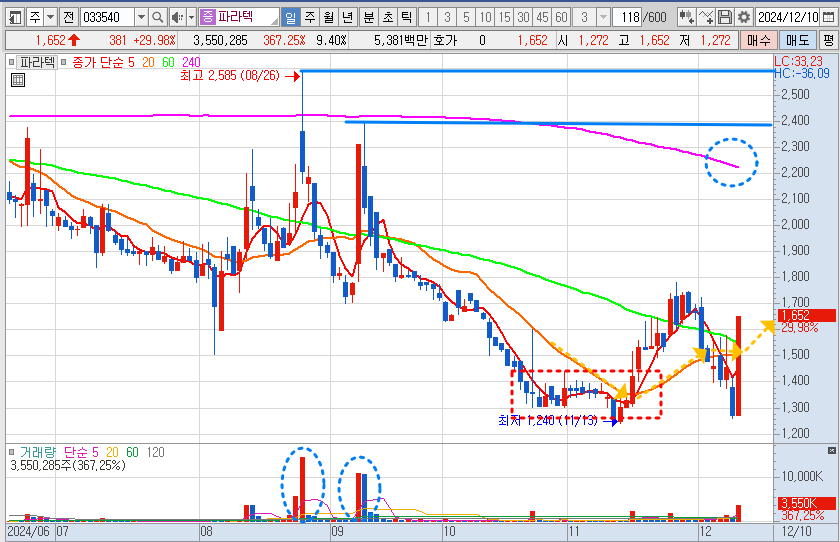Click the '호가' quote label

coord(445,40)
